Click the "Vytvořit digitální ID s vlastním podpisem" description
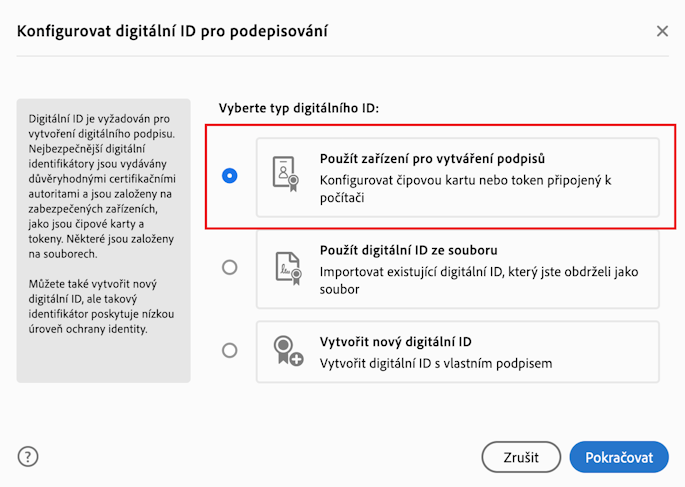The height and width of the screenshot is (487, 685). (x=435, y=362)
